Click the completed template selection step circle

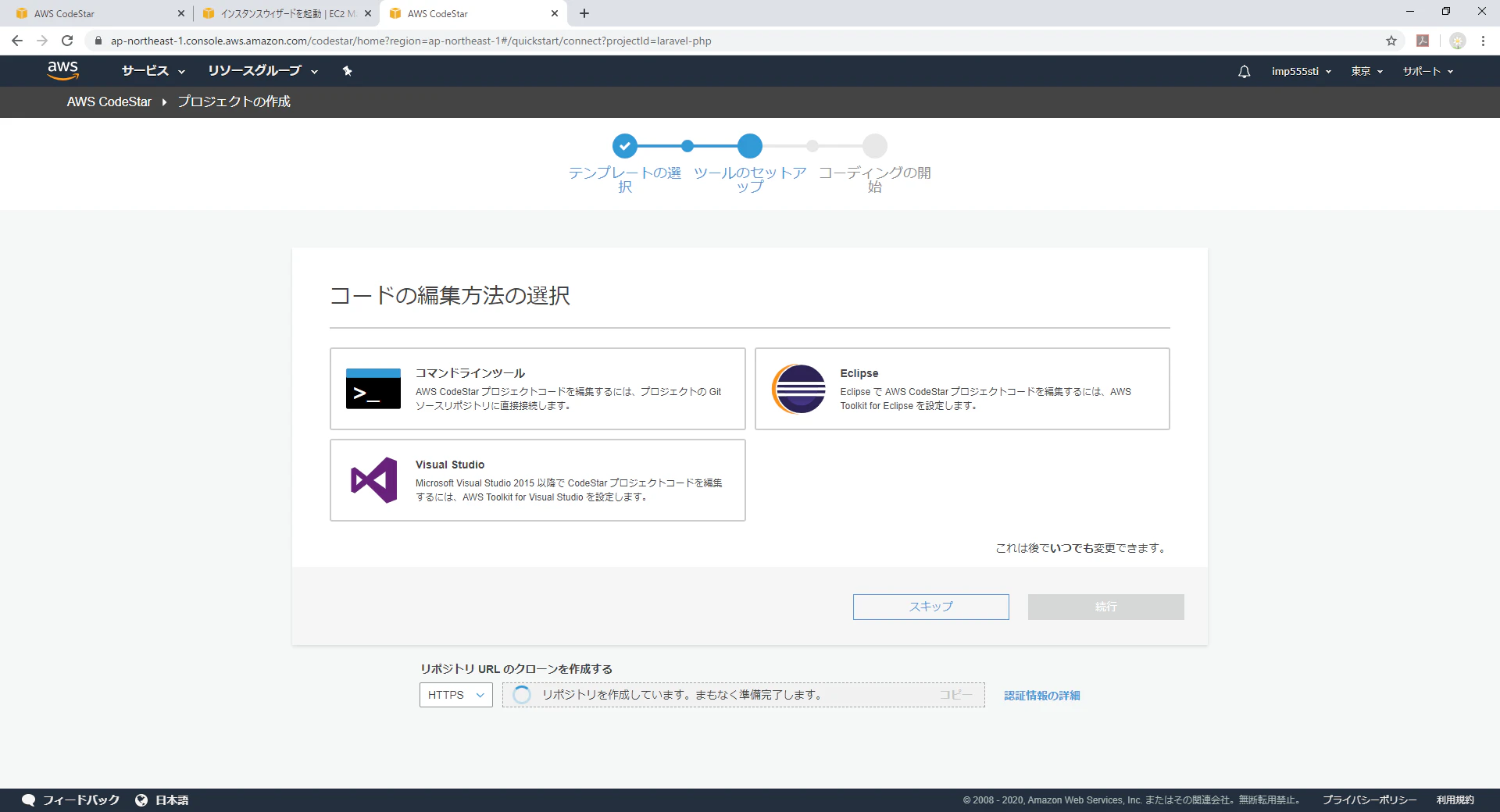(625, 146)
